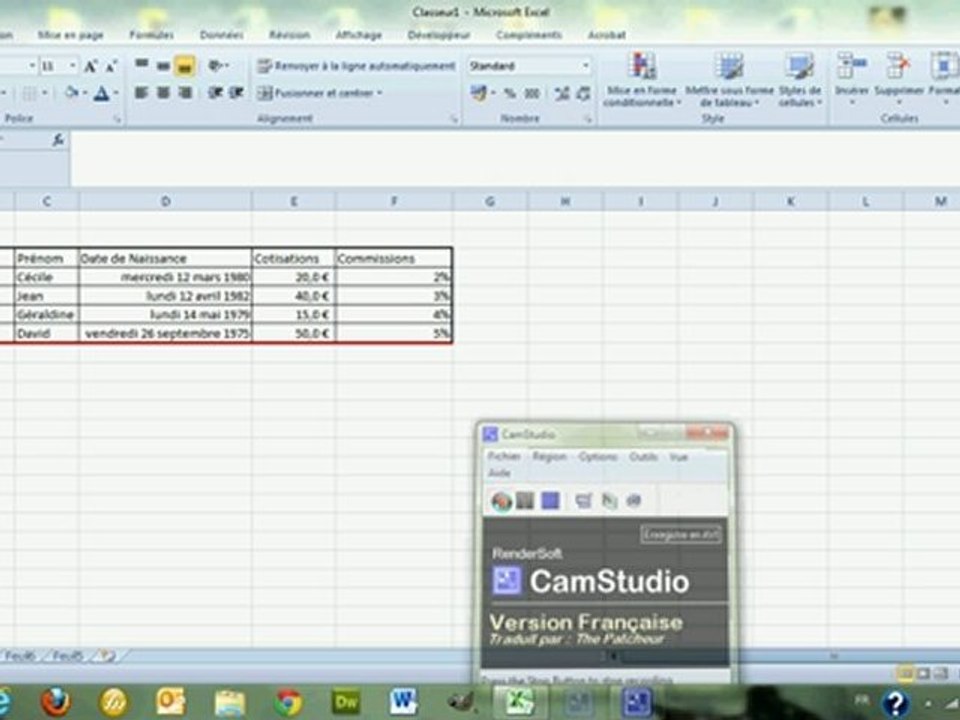
Task: Click the CamStudio pause button
Action: click(x=525, y=501)
